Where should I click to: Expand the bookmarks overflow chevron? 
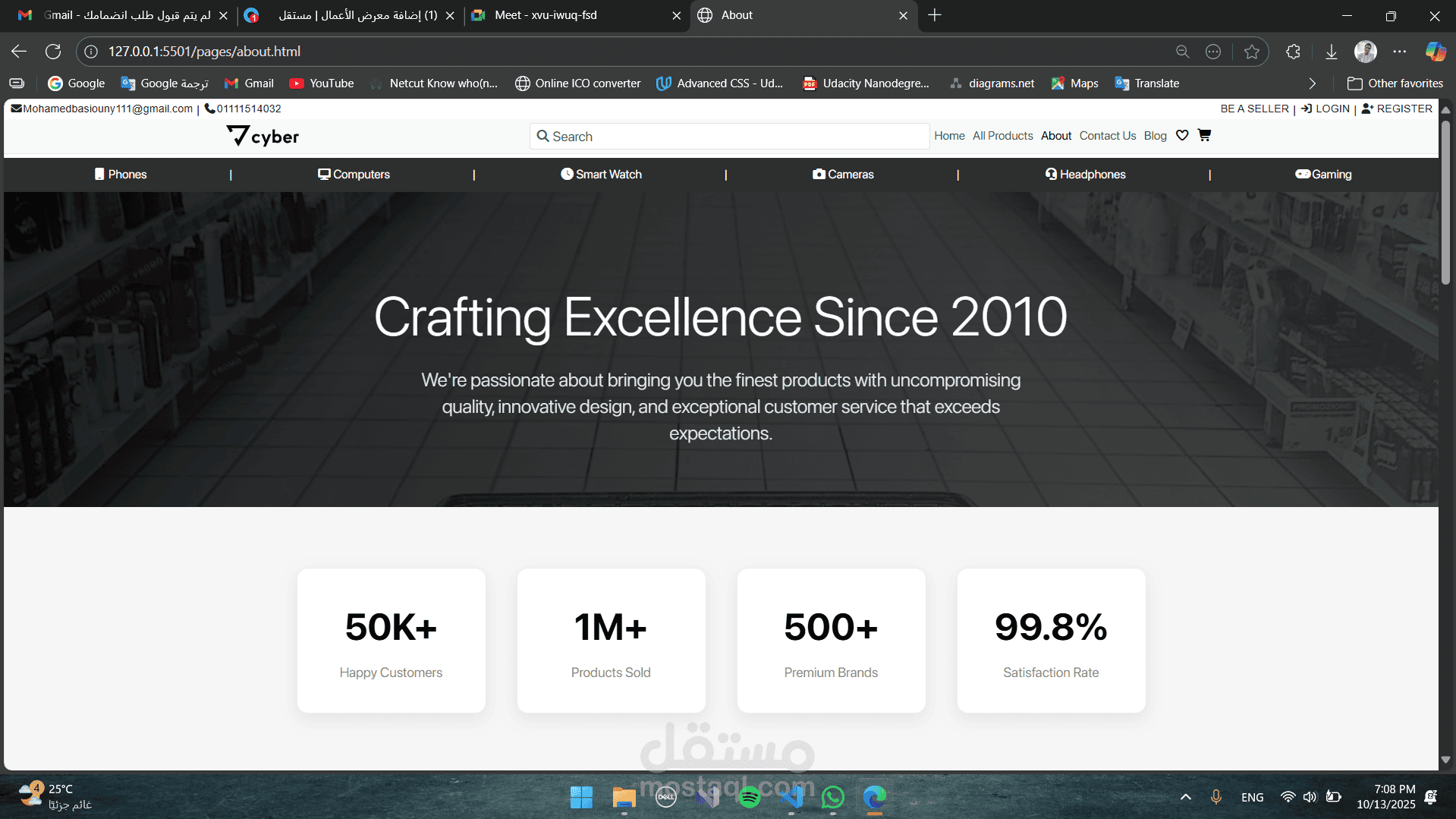coord(1313,83)
